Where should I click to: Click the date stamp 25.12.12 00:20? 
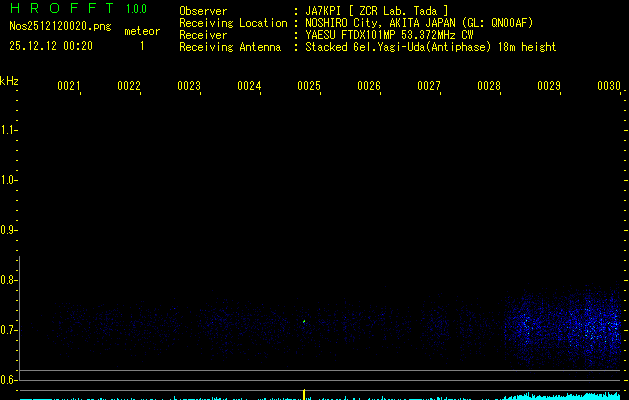pos(51,46)
